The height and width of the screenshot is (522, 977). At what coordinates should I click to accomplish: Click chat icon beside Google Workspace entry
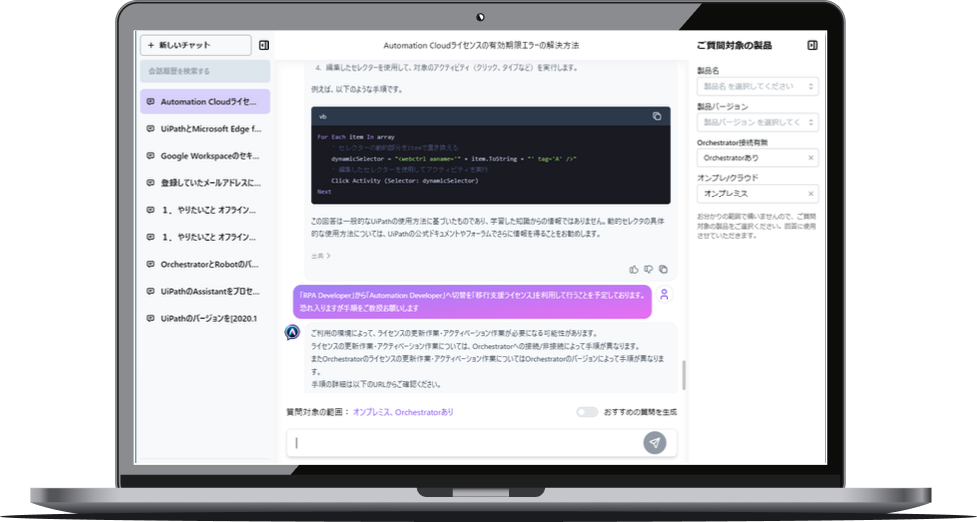150,156
